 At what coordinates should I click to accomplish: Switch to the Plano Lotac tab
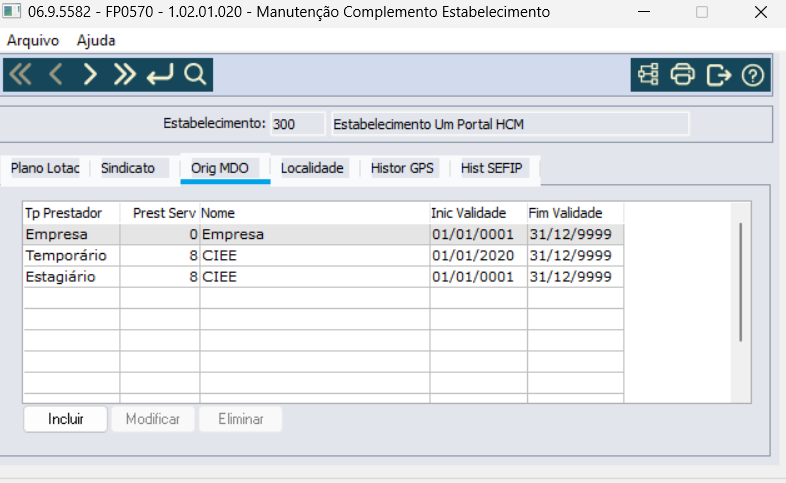click(x=45, y=168)
